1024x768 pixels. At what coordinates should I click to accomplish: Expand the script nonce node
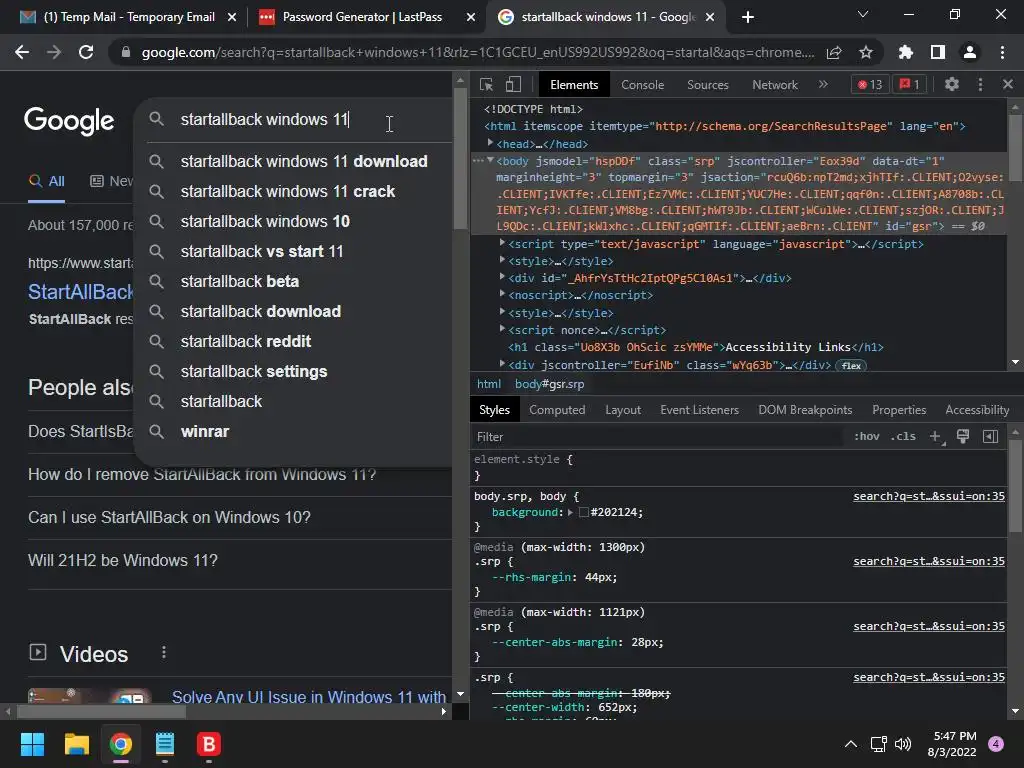point(502,328)
